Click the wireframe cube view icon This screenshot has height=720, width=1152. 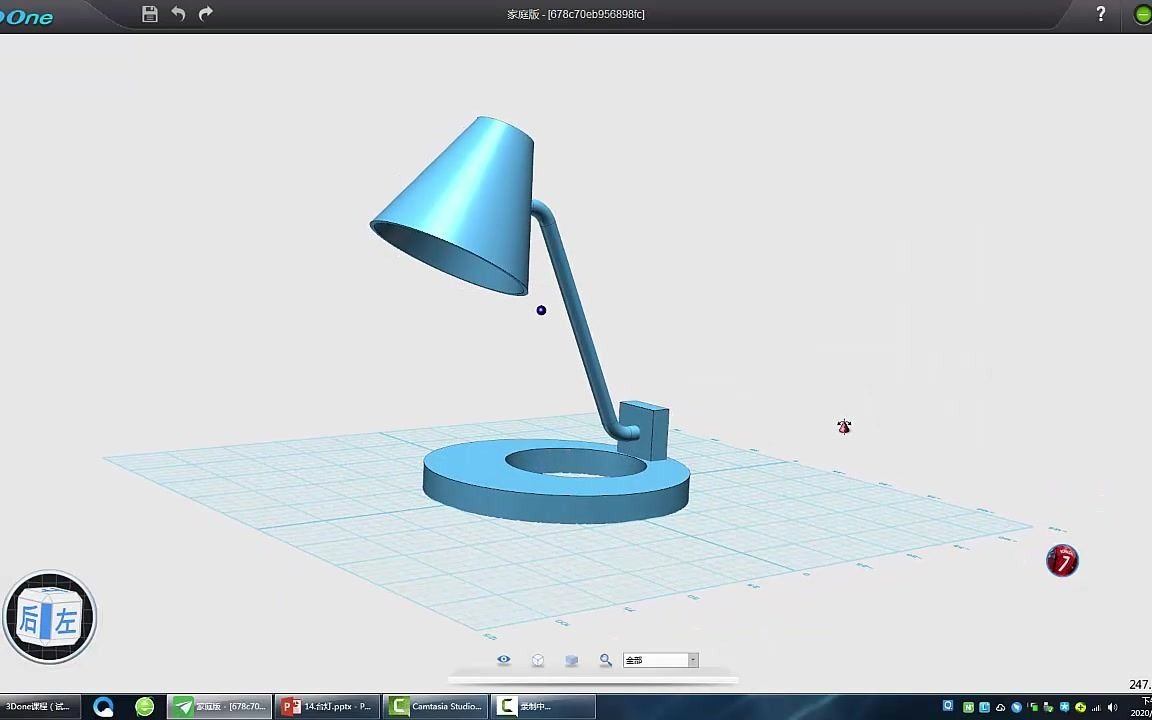coord(538,660)
